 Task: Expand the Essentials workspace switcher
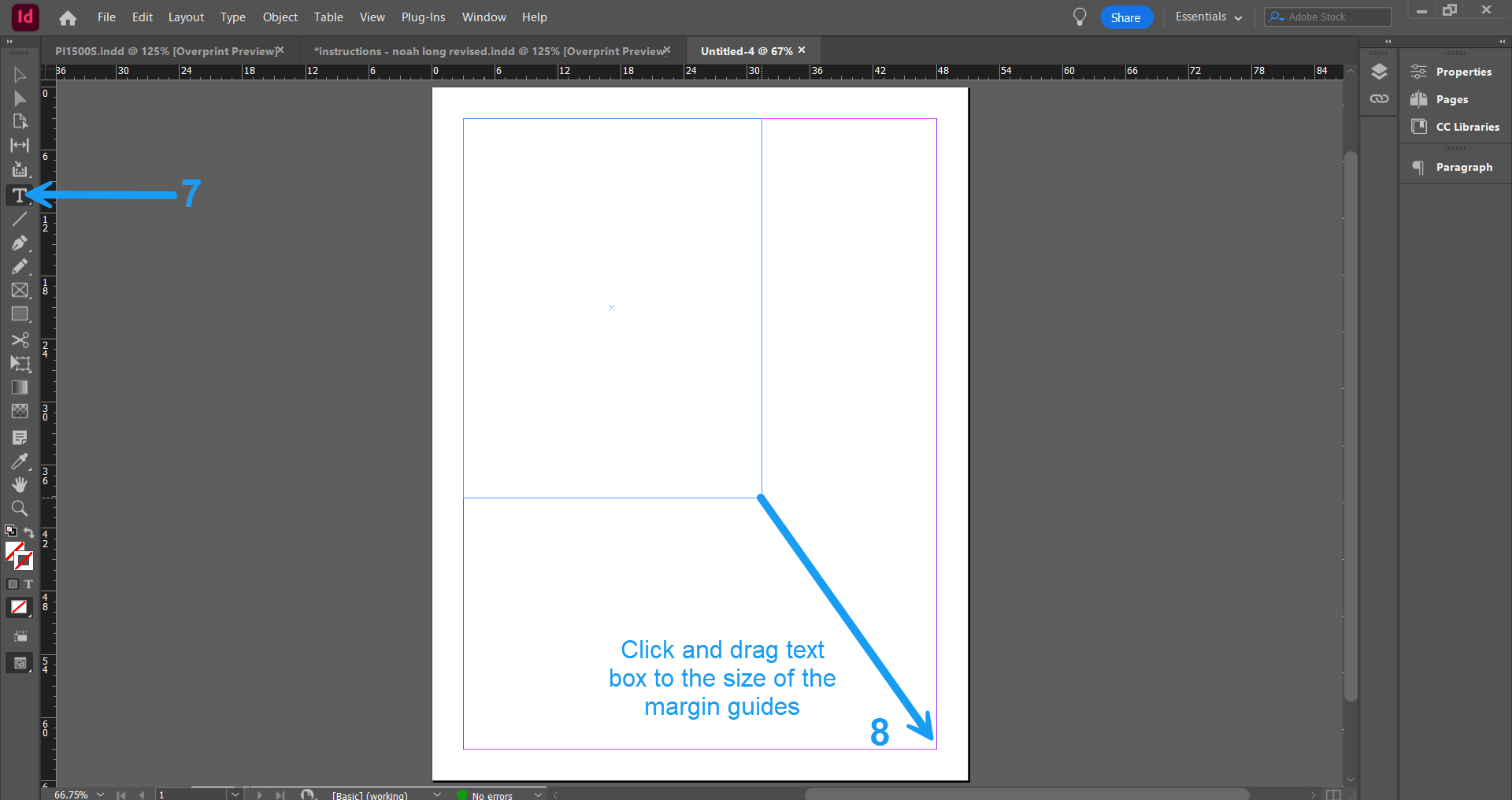click(x=1239, y=17)
